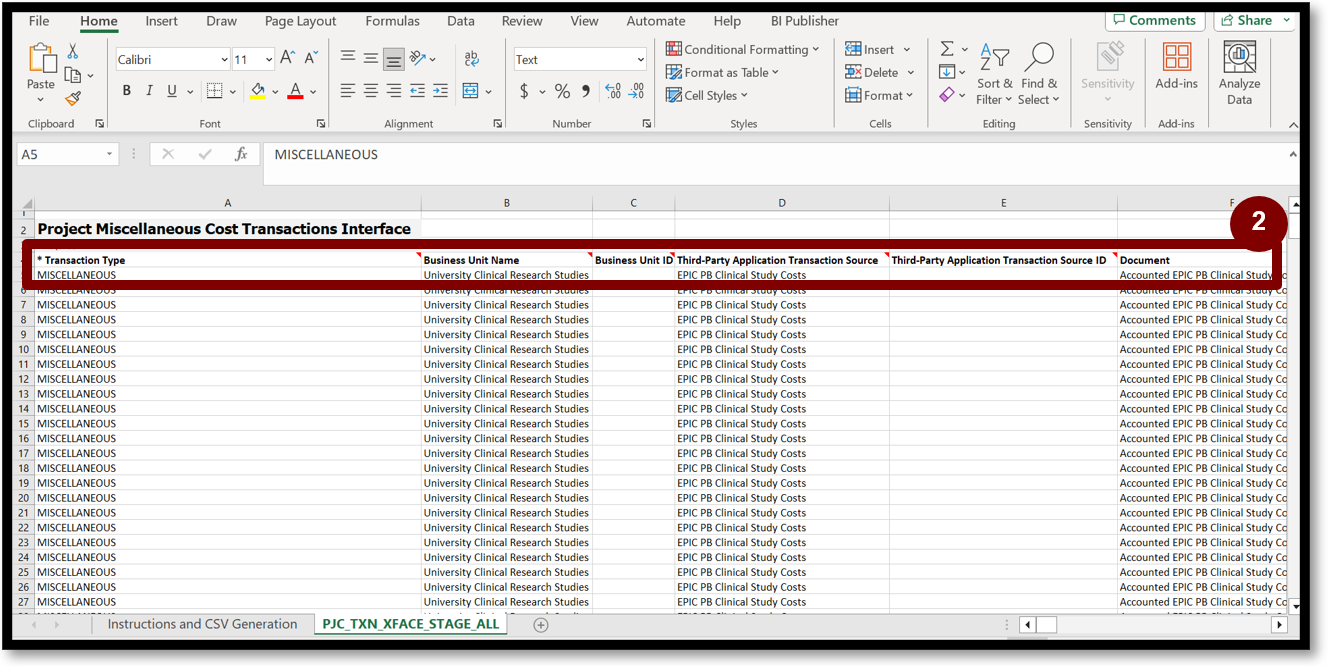Open Instructions and CSV Generation sheet

coord(203,624)
